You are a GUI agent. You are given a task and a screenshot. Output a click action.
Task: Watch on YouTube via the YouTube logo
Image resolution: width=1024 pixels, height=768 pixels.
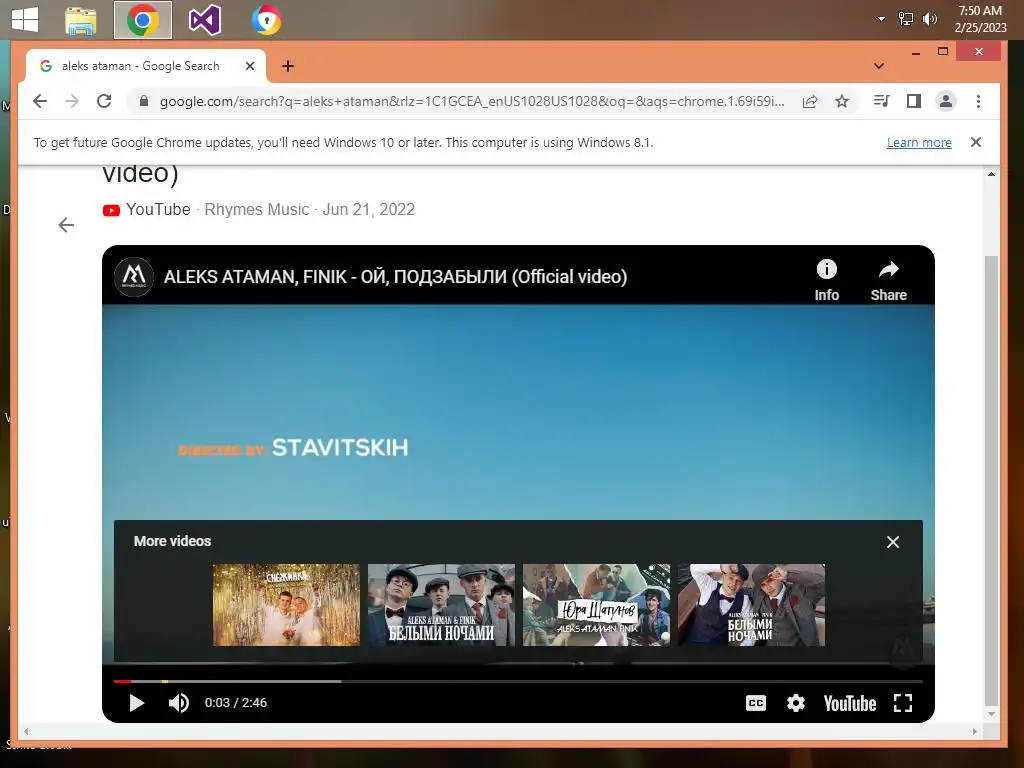[850, 703]
